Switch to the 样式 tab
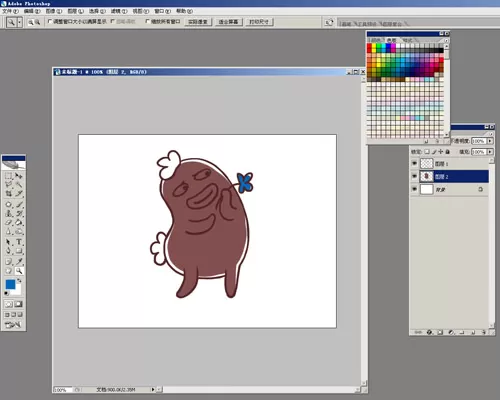Viewport: 500px width, 400px height. [407, 40]
